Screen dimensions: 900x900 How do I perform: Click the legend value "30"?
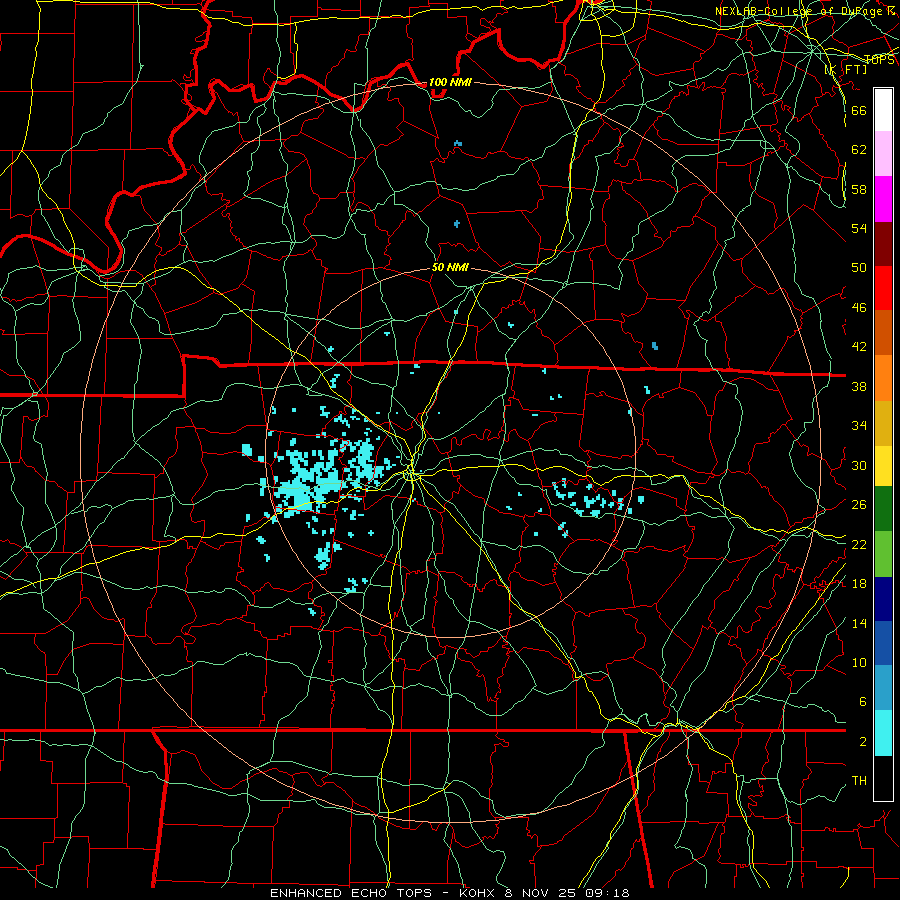[859, 465]
